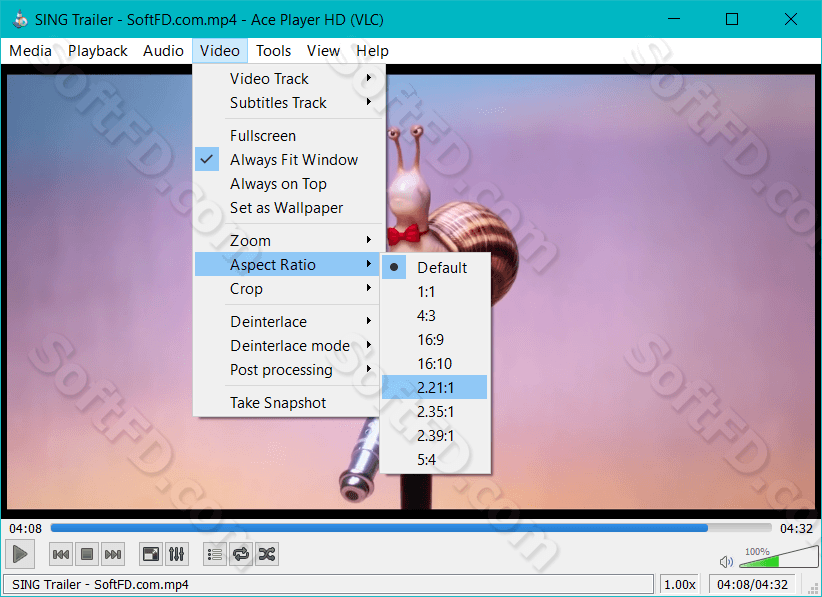Viewport: 822px width, 597px height.
Task: Select the Aspect Ratio submenu entry
Action: coord(287,265)
